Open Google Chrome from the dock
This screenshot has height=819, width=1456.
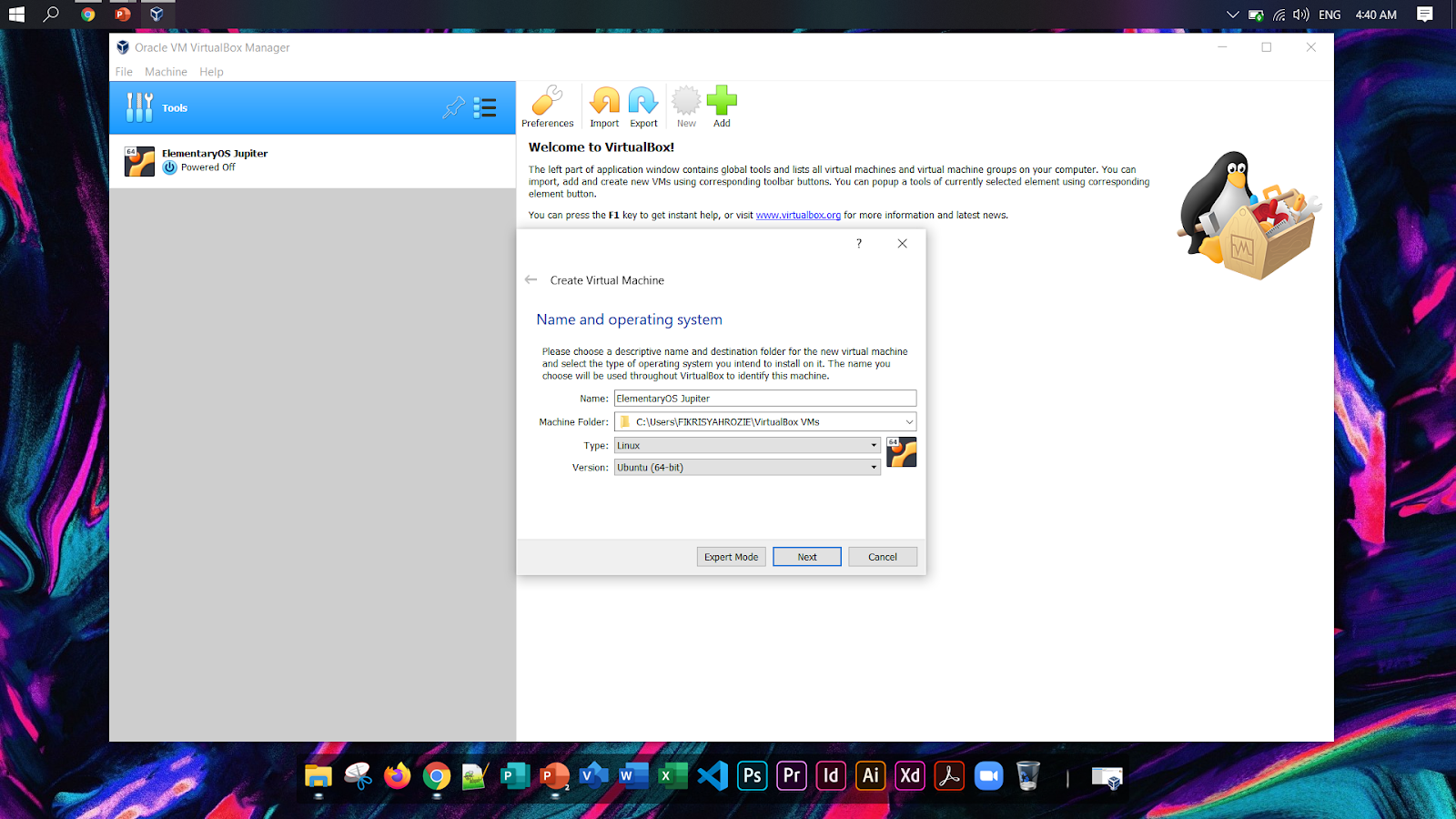[x=437, y=776]
